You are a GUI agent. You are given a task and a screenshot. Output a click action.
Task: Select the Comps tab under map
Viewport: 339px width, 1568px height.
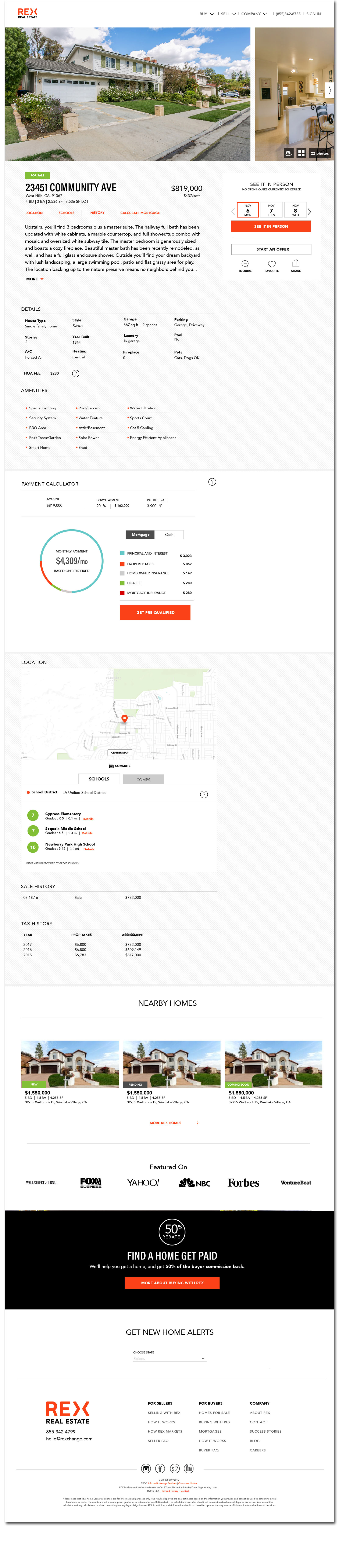point(143,780)
